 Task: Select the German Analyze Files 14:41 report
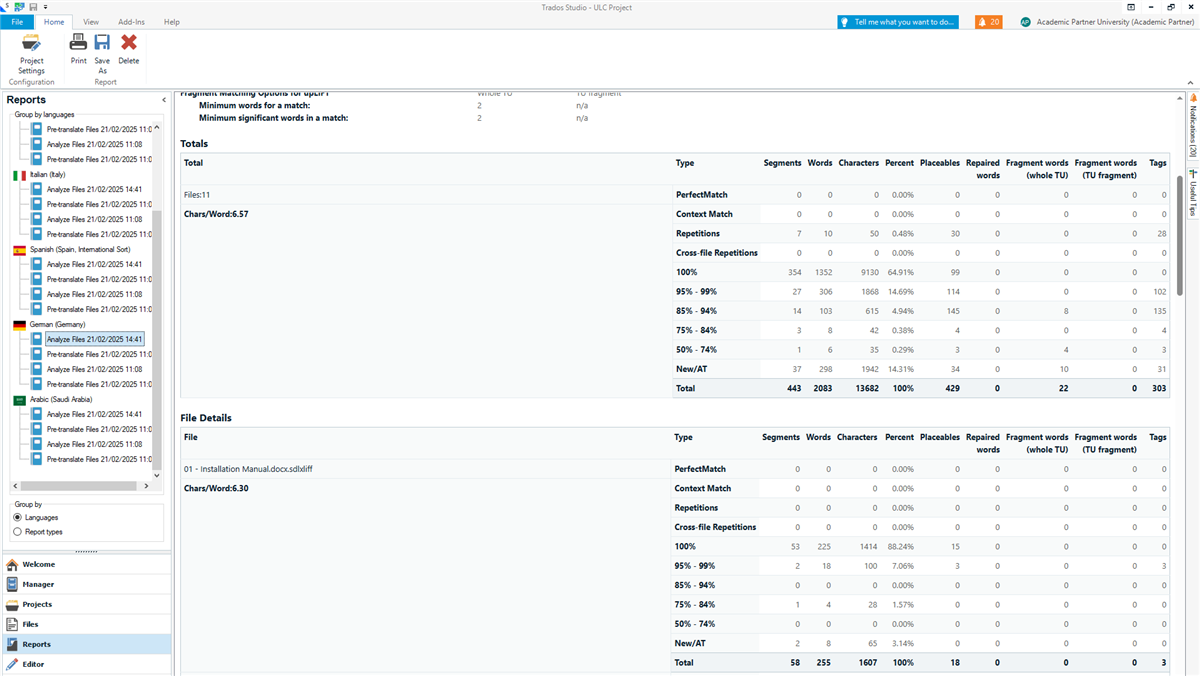[x=95, y=338]
